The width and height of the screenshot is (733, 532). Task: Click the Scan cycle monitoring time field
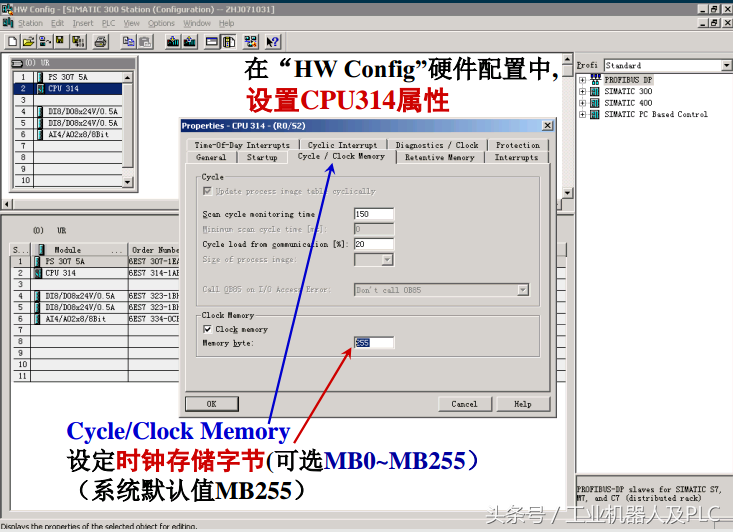pos(374,214)
